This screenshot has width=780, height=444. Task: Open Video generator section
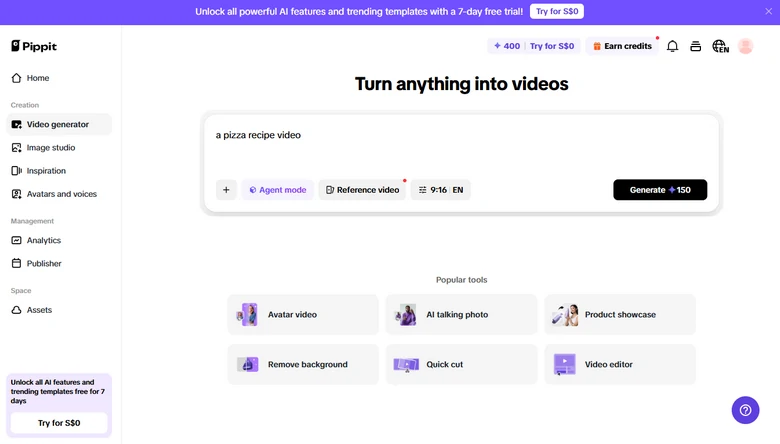[x=59, y=124]
